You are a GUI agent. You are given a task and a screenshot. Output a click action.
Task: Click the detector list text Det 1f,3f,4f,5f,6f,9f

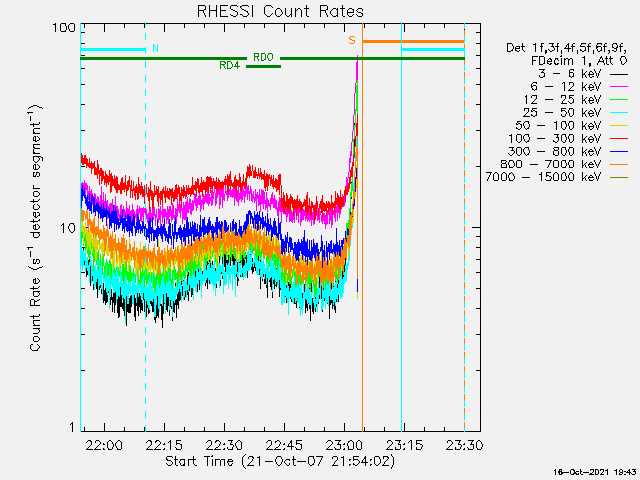[567, 48]
